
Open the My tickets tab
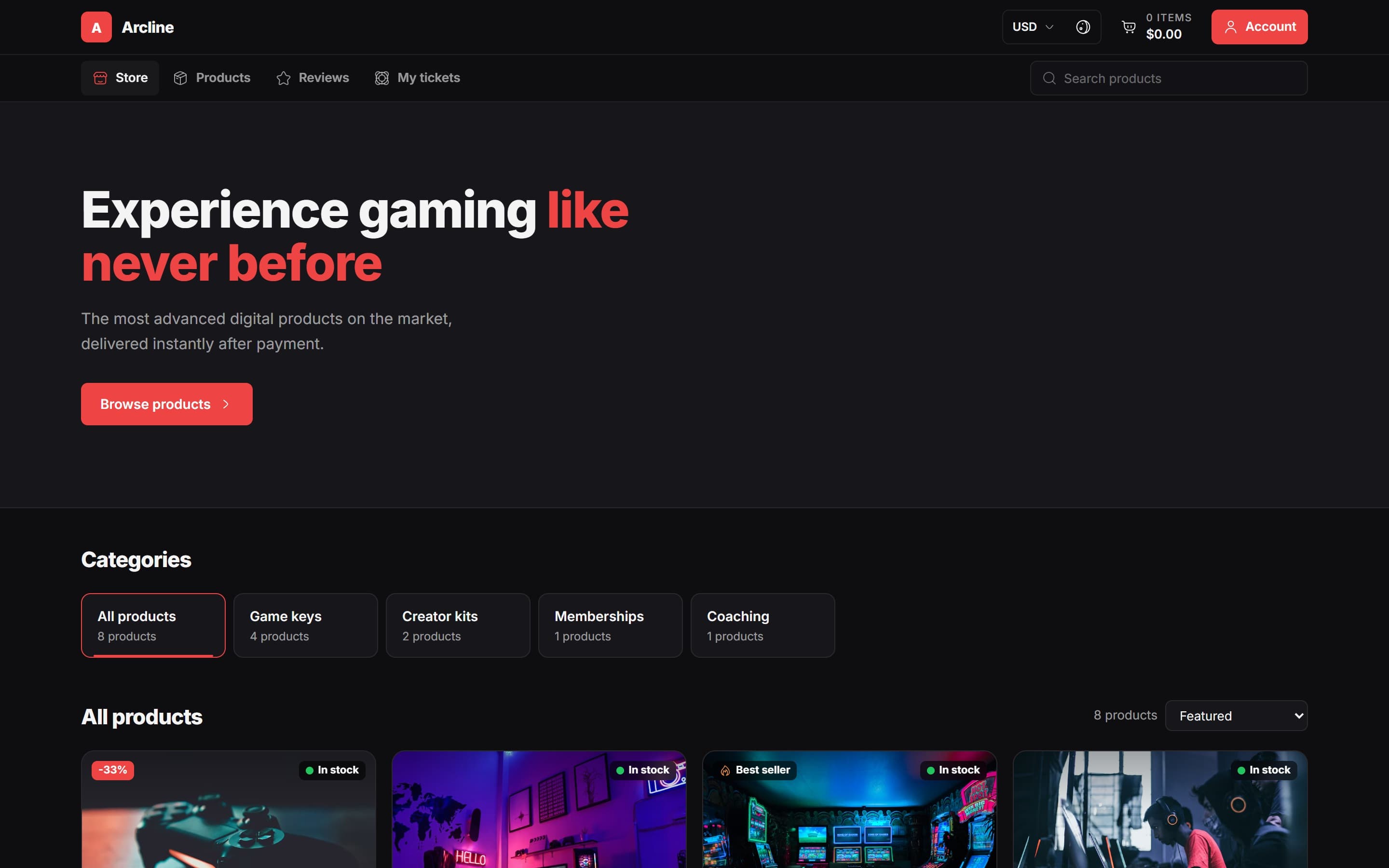417,78
